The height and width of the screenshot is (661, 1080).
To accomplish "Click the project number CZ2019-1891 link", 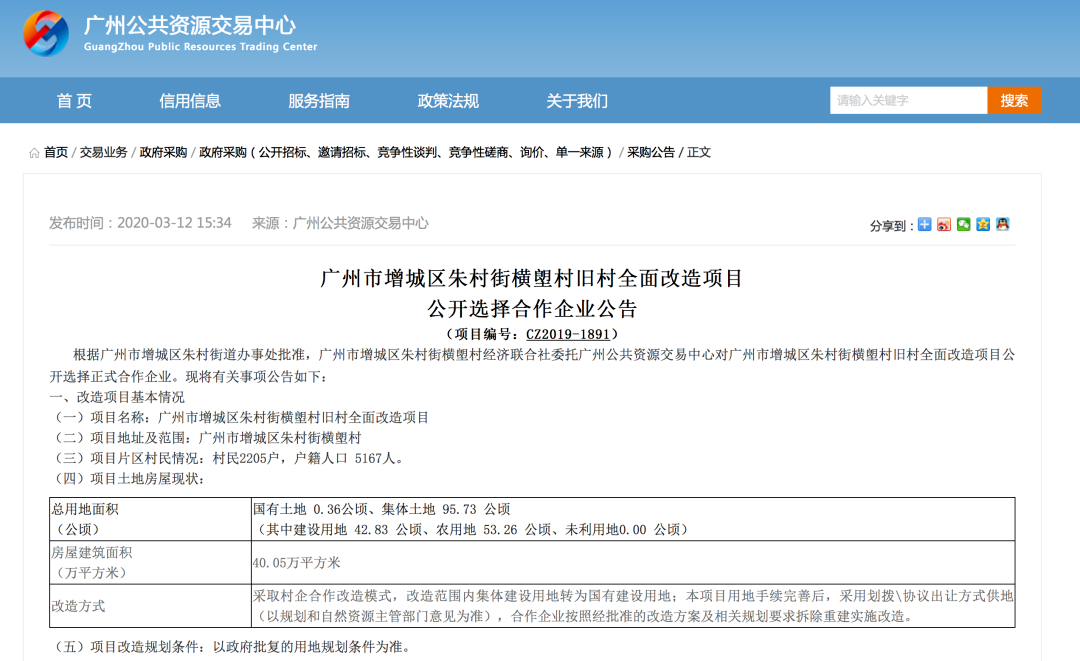I will pyautogui.click(x=568, y=334).
